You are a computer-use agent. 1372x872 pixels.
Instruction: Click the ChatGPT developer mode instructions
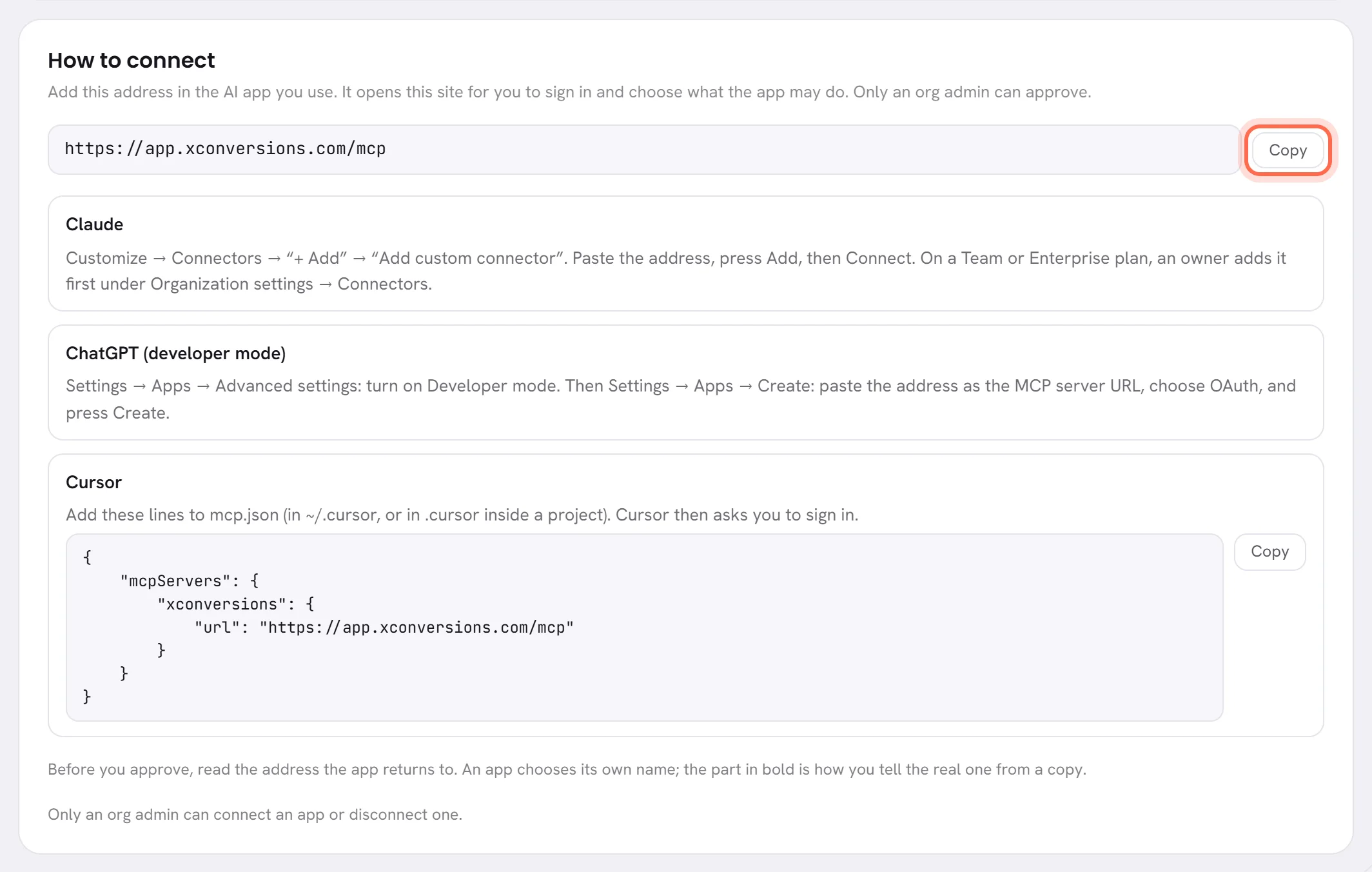coord(681,399)
